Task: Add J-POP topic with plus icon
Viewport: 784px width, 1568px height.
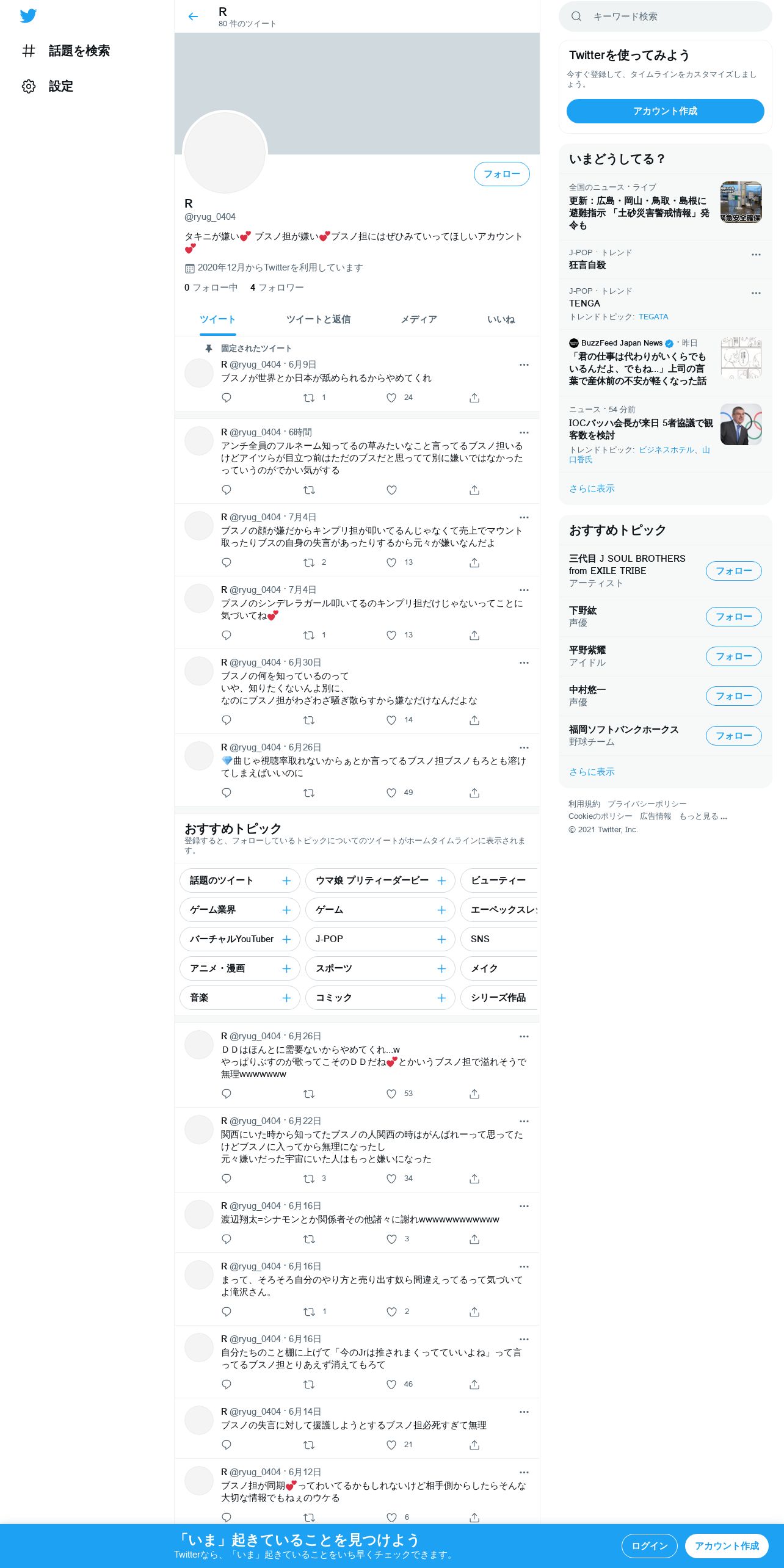Action: [x=441, y=939]
